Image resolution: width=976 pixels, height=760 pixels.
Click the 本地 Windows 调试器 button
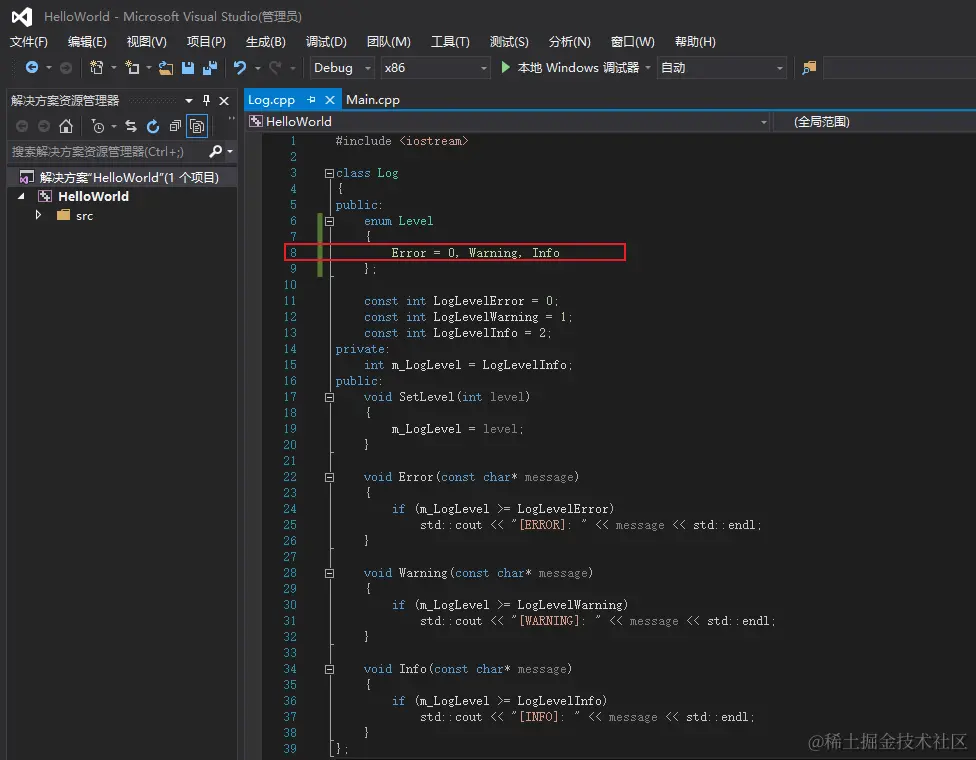click(x=570, y=67)
